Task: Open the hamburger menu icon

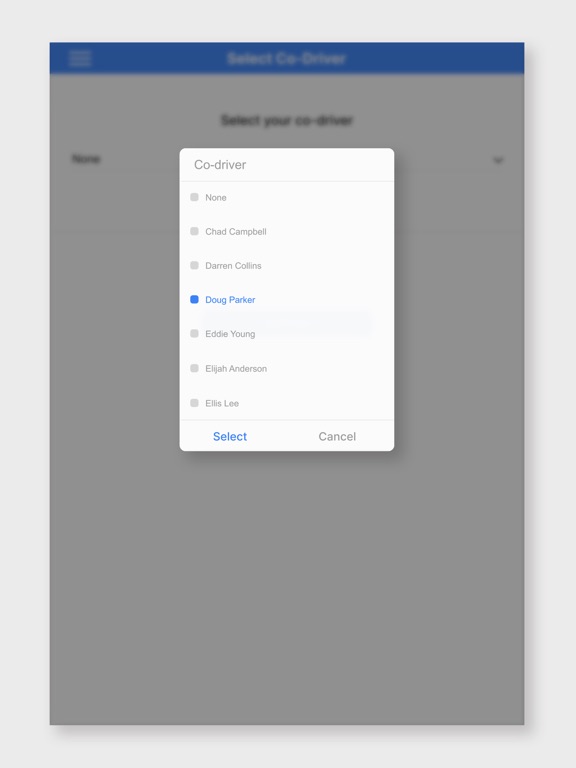Action: coord(80,58)
